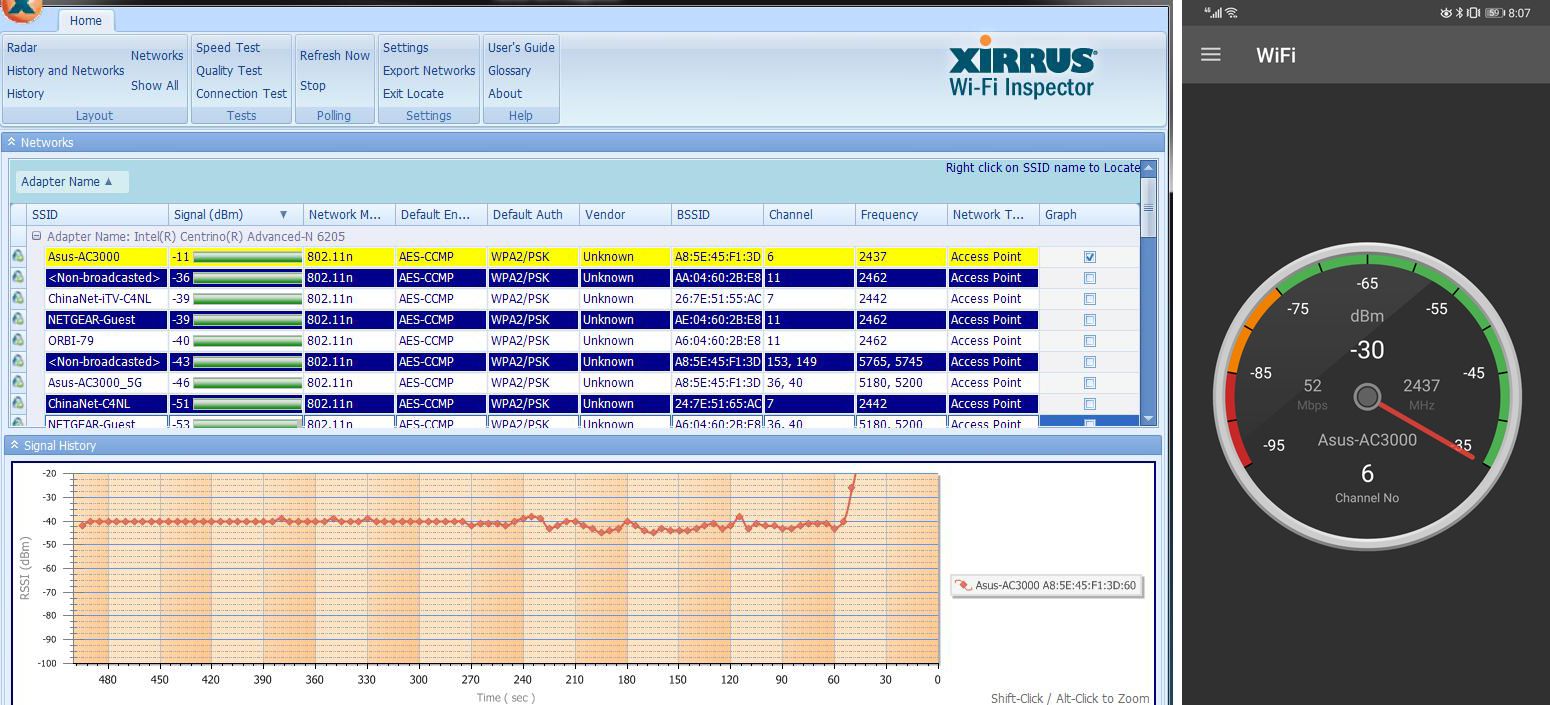
Task: Click the network icon for NETGEAR-Guest at -39 dBm
Action: 18,320
